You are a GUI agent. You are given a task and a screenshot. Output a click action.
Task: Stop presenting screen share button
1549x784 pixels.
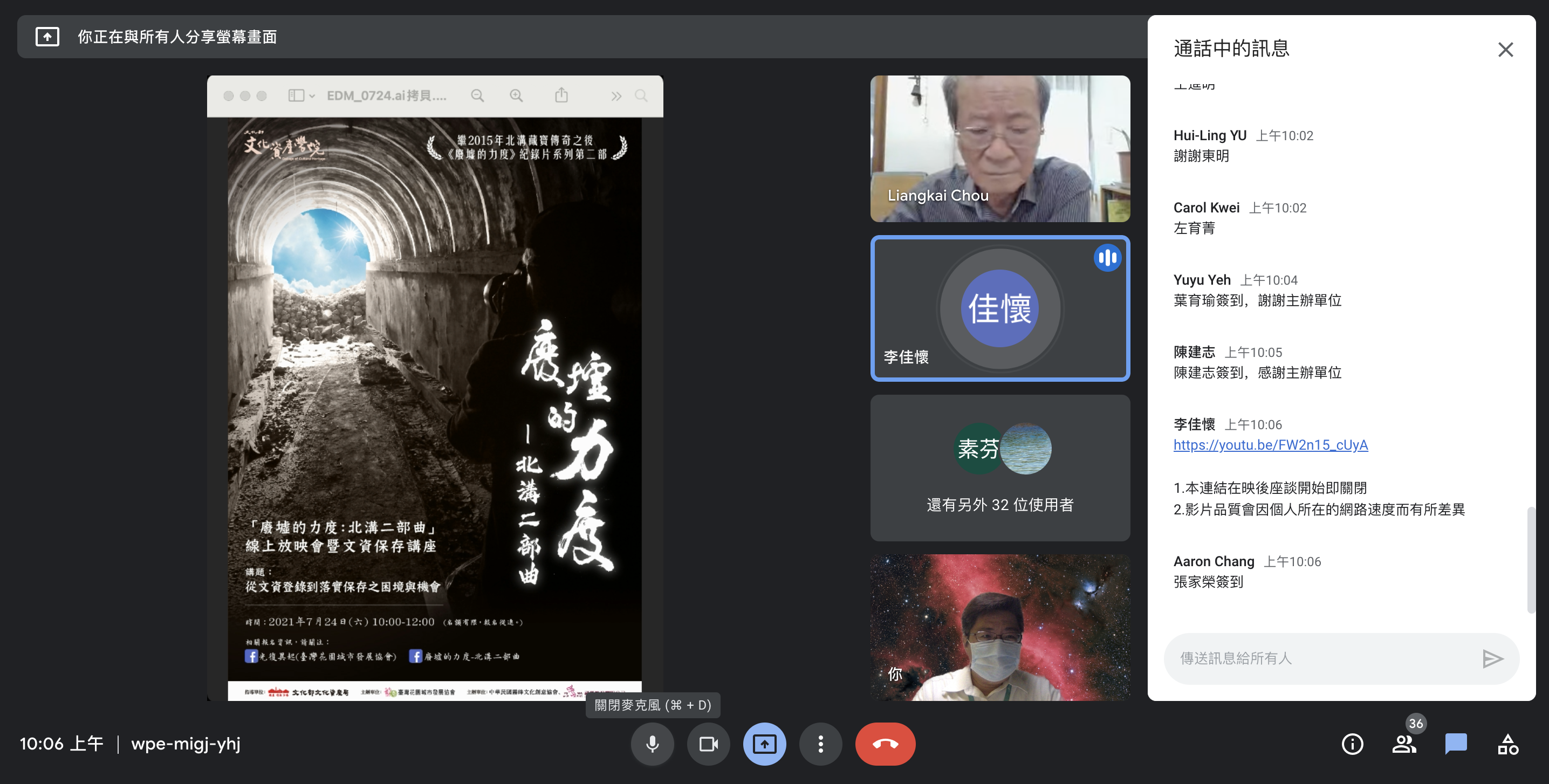pyautogui.click(x=764, y=744)
